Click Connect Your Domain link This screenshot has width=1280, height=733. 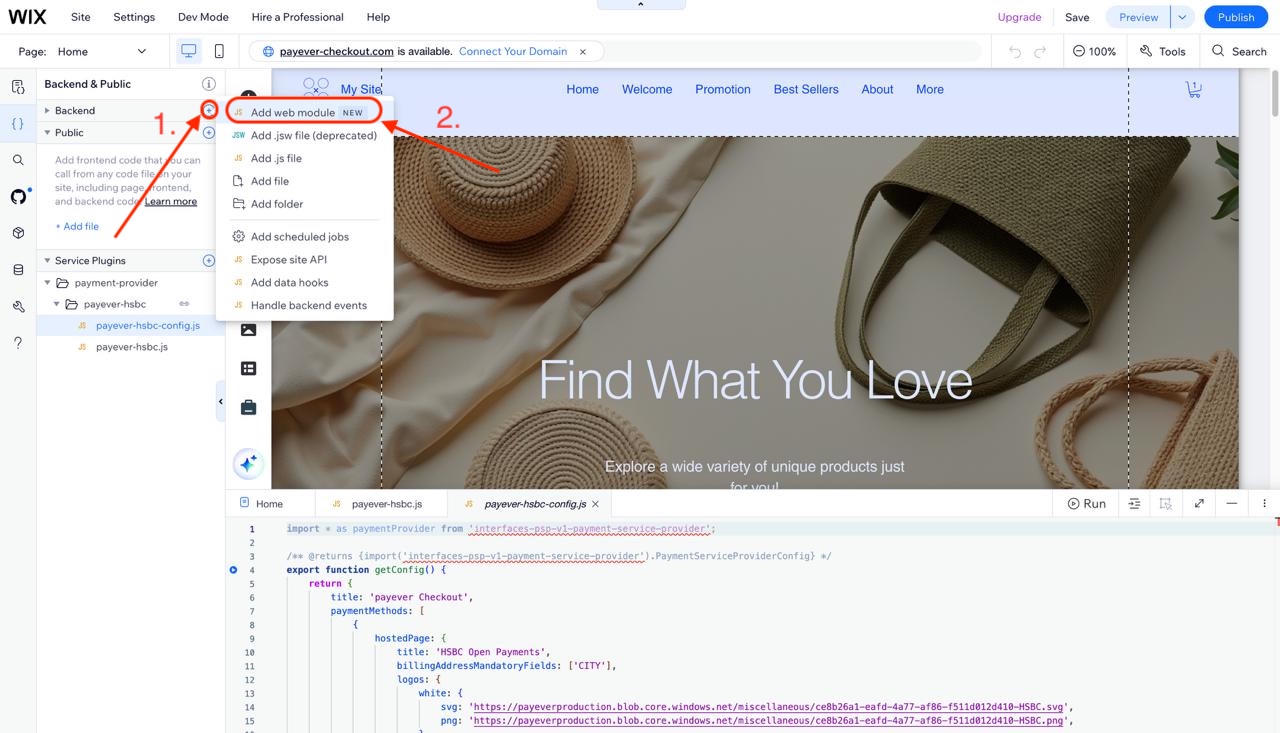coord(513,51)
